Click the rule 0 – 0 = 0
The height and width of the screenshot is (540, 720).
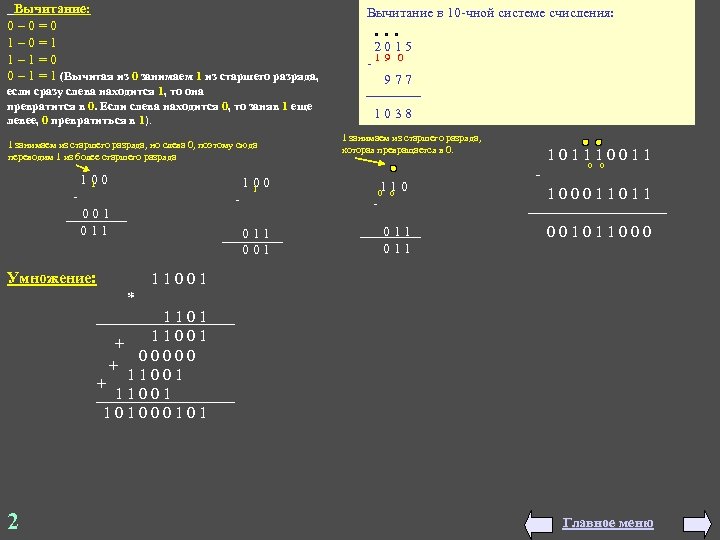pos(32,26)
